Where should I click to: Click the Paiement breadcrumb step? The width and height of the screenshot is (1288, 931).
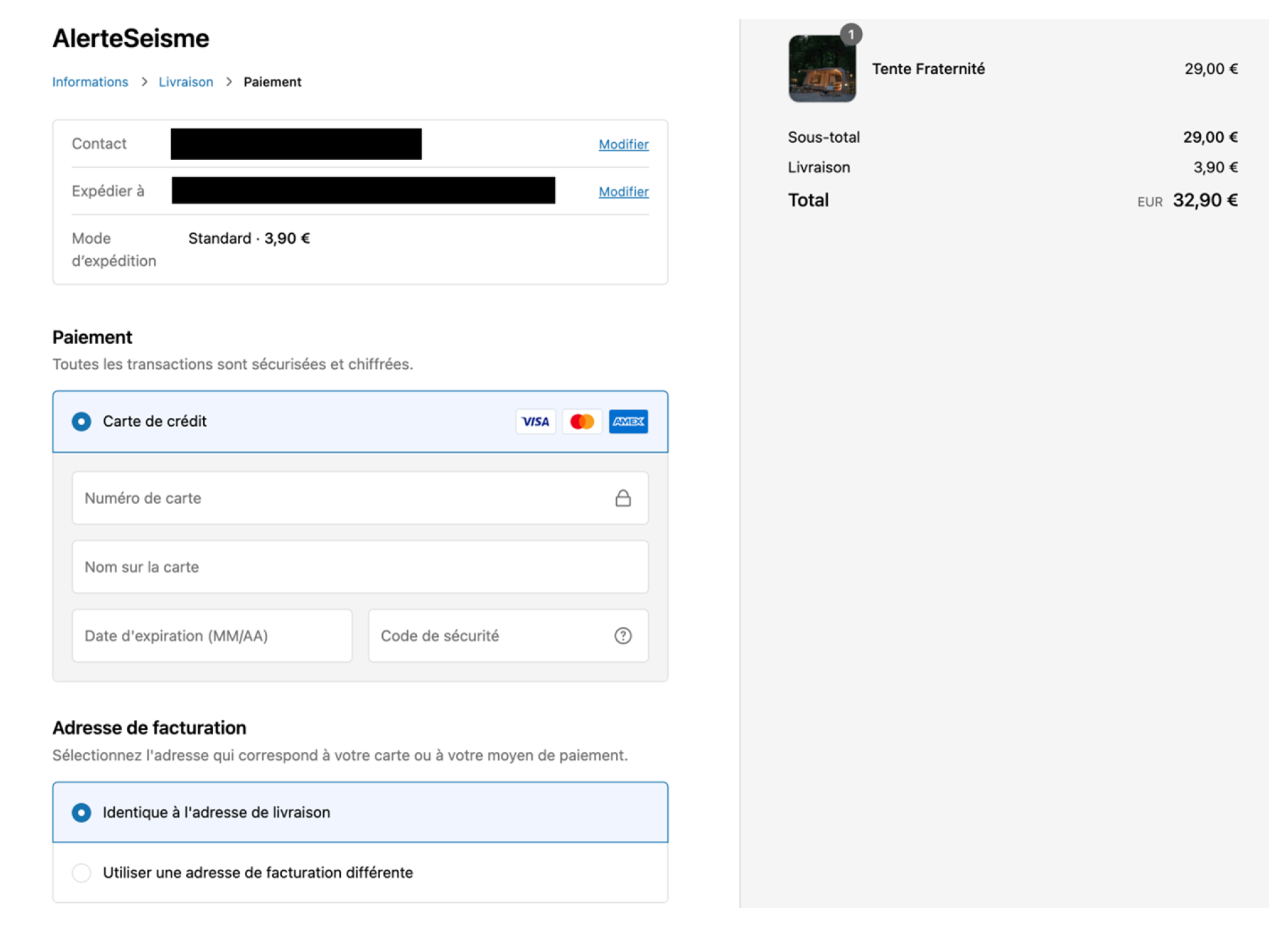pyautogui.click(x=272, y=82)
